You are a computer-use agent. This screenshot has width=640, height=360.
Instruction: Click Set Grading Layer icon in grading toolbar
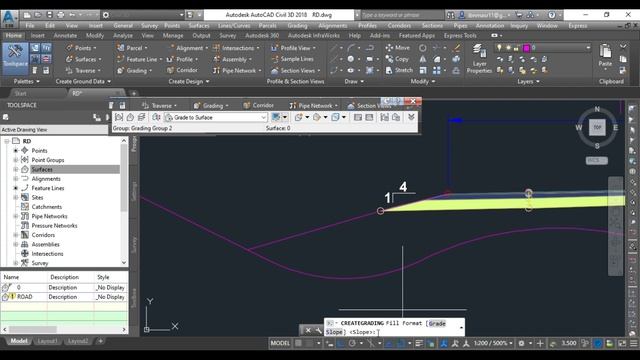coord(141,118)
